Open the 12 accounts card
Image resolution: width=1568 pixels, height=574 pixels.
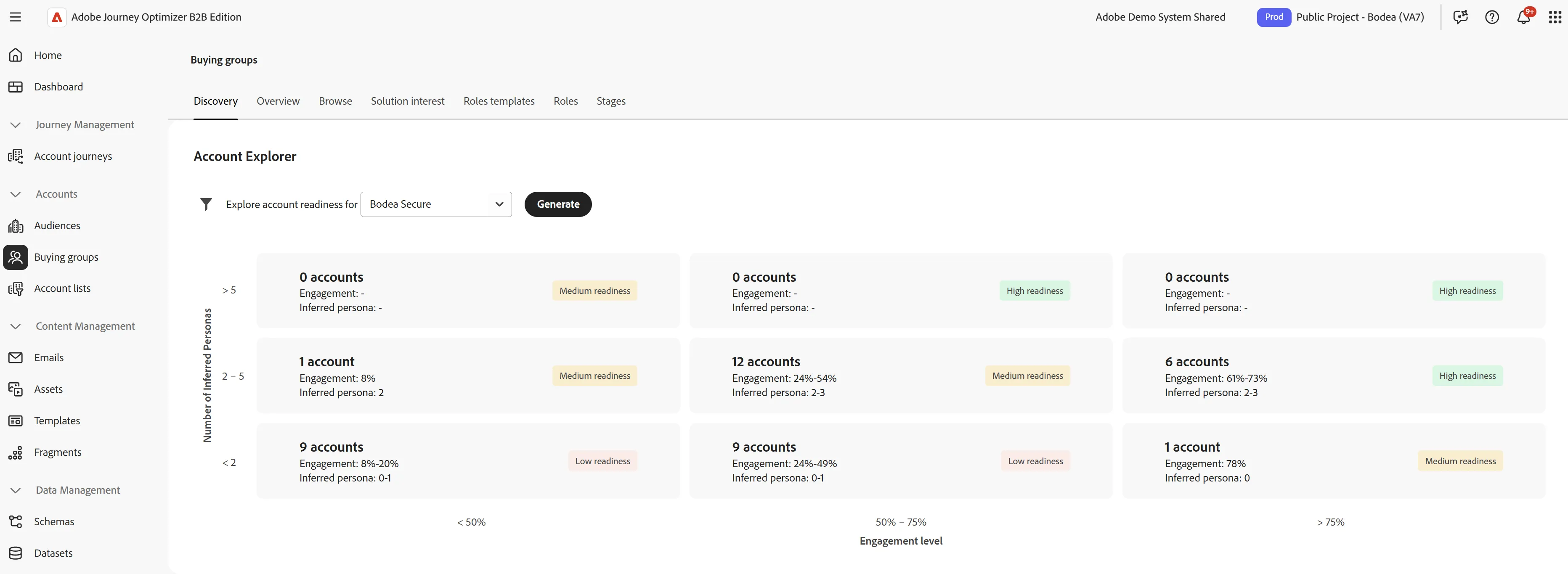pos(901,376)
